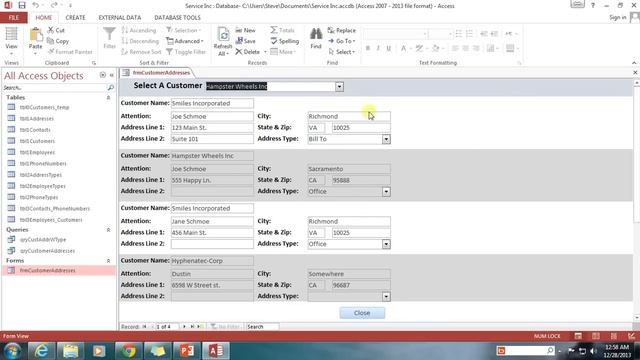Open Find with binoculars icon

click(x=316, y=38)
